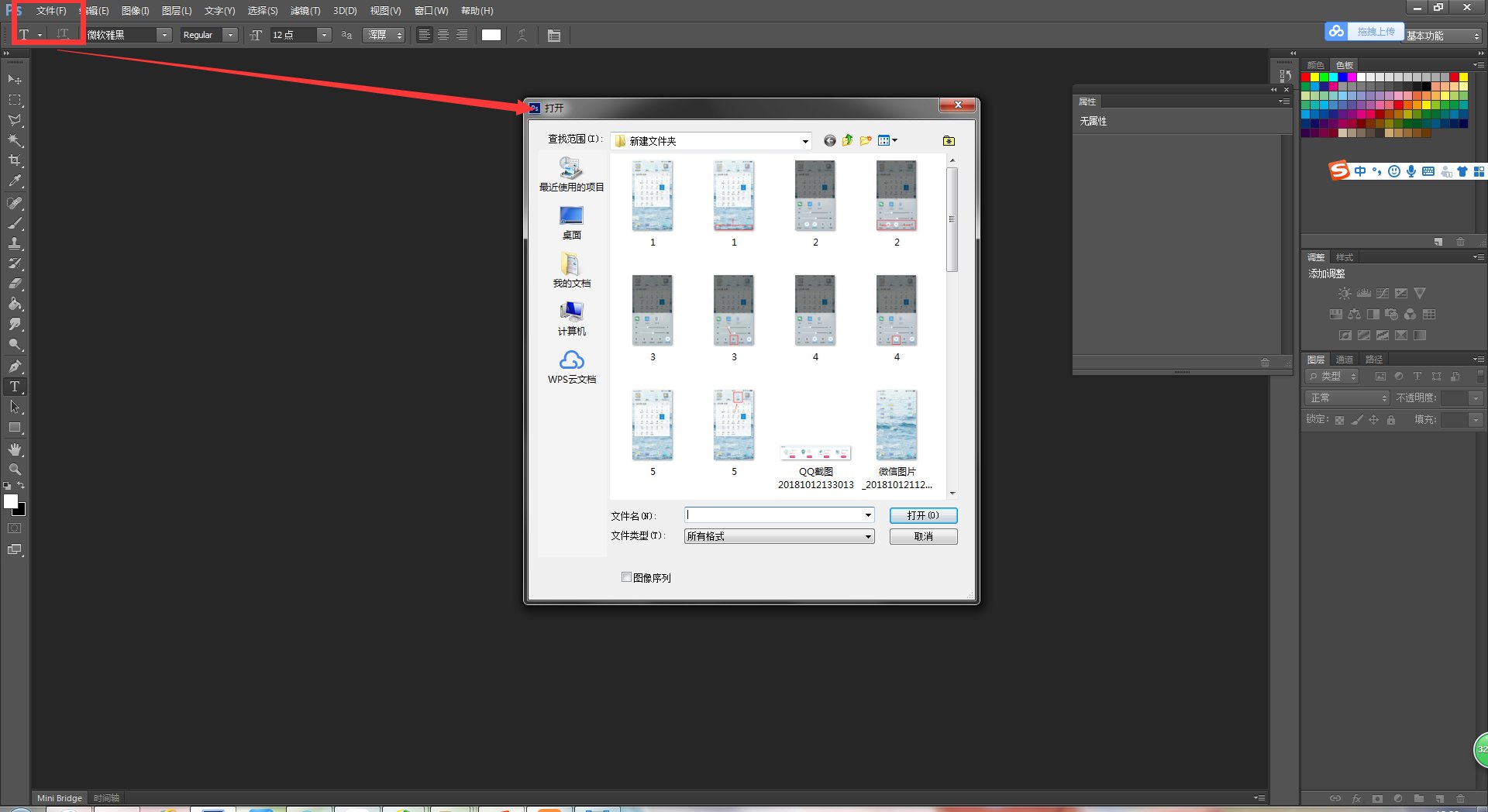The width and height of the screenshot is (1488, 812).
Task: Activate the Zoom tool
Action: coord(15,470)
